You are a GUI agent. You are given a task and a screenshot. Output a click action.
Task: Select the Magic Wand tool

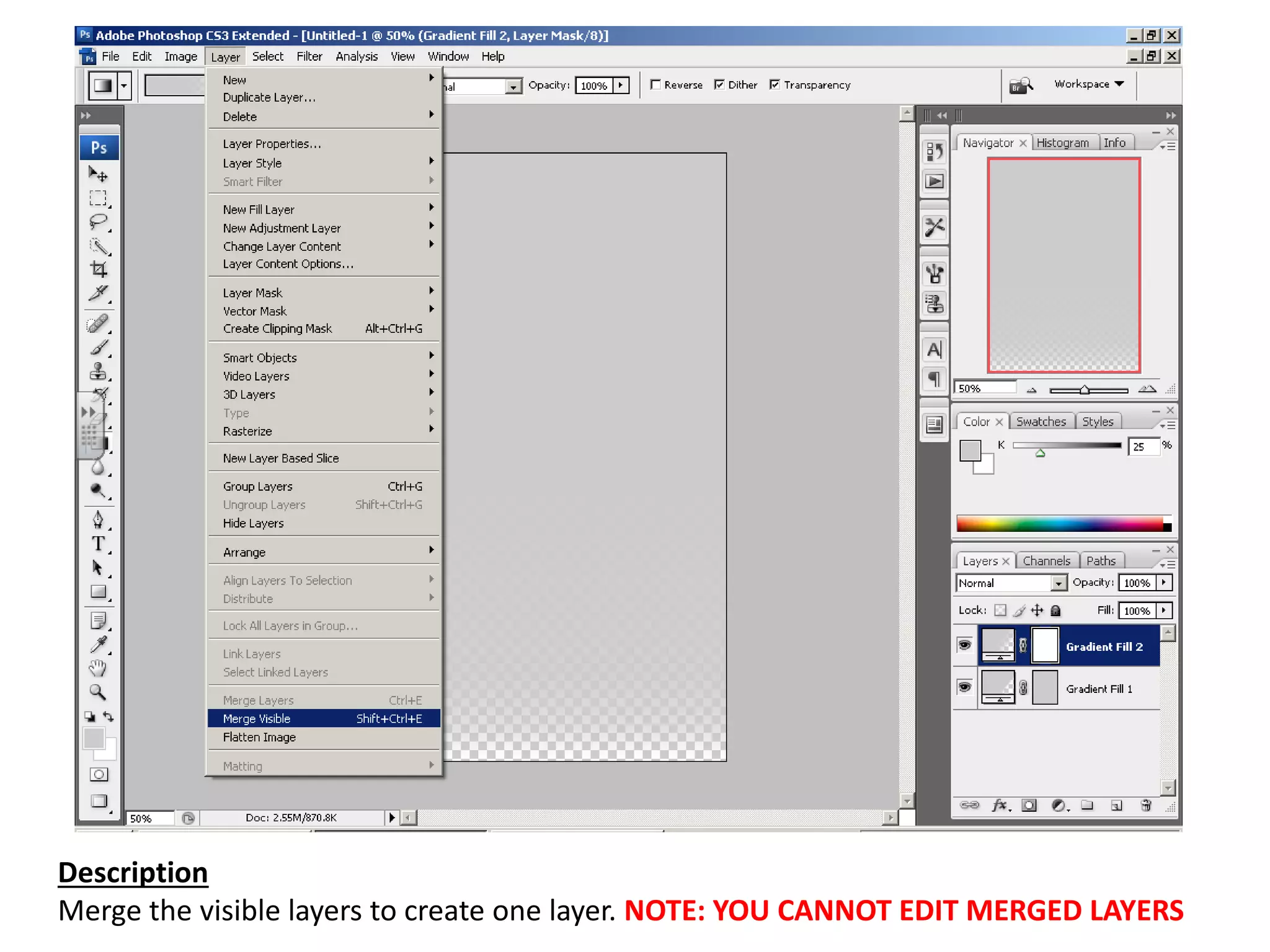coord(98,246)
